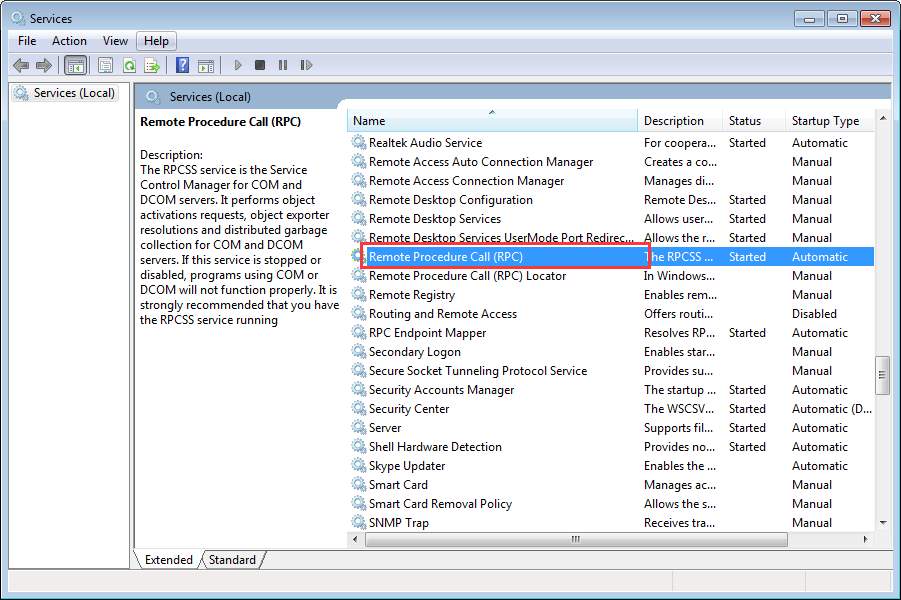
Task: Open the File menu
Action: coord(25,40)
